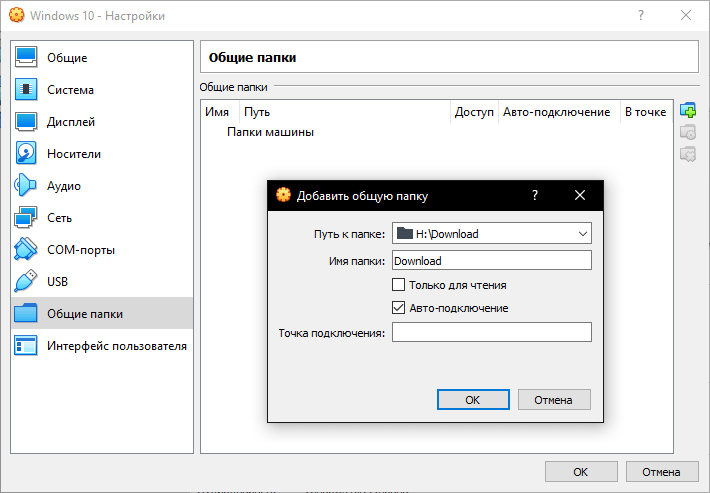Open the Аудио settings section
This screenshot has height=493, width=710.
102,186
